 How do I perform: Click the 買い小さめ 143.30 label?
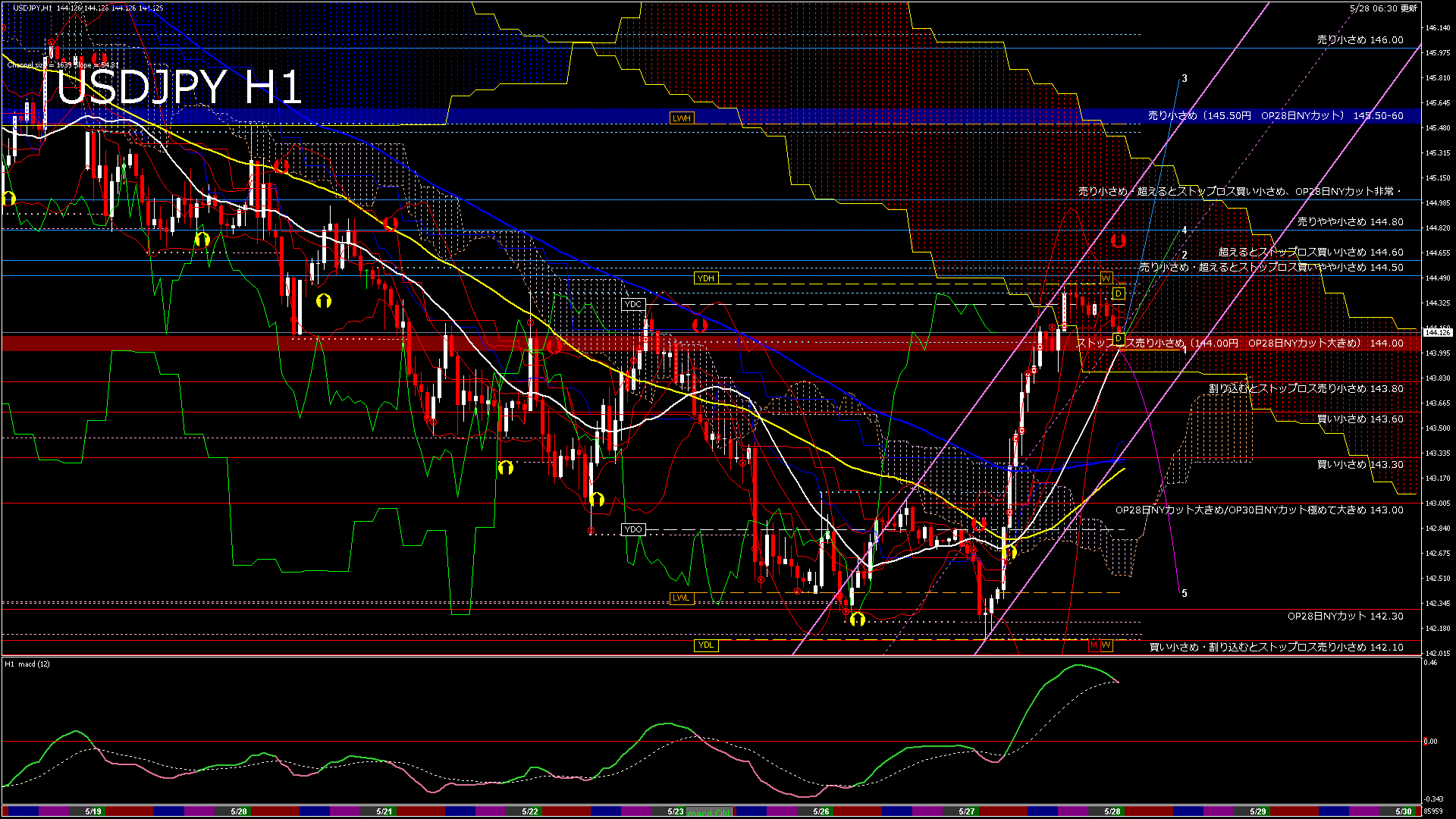click(1360, 465)
